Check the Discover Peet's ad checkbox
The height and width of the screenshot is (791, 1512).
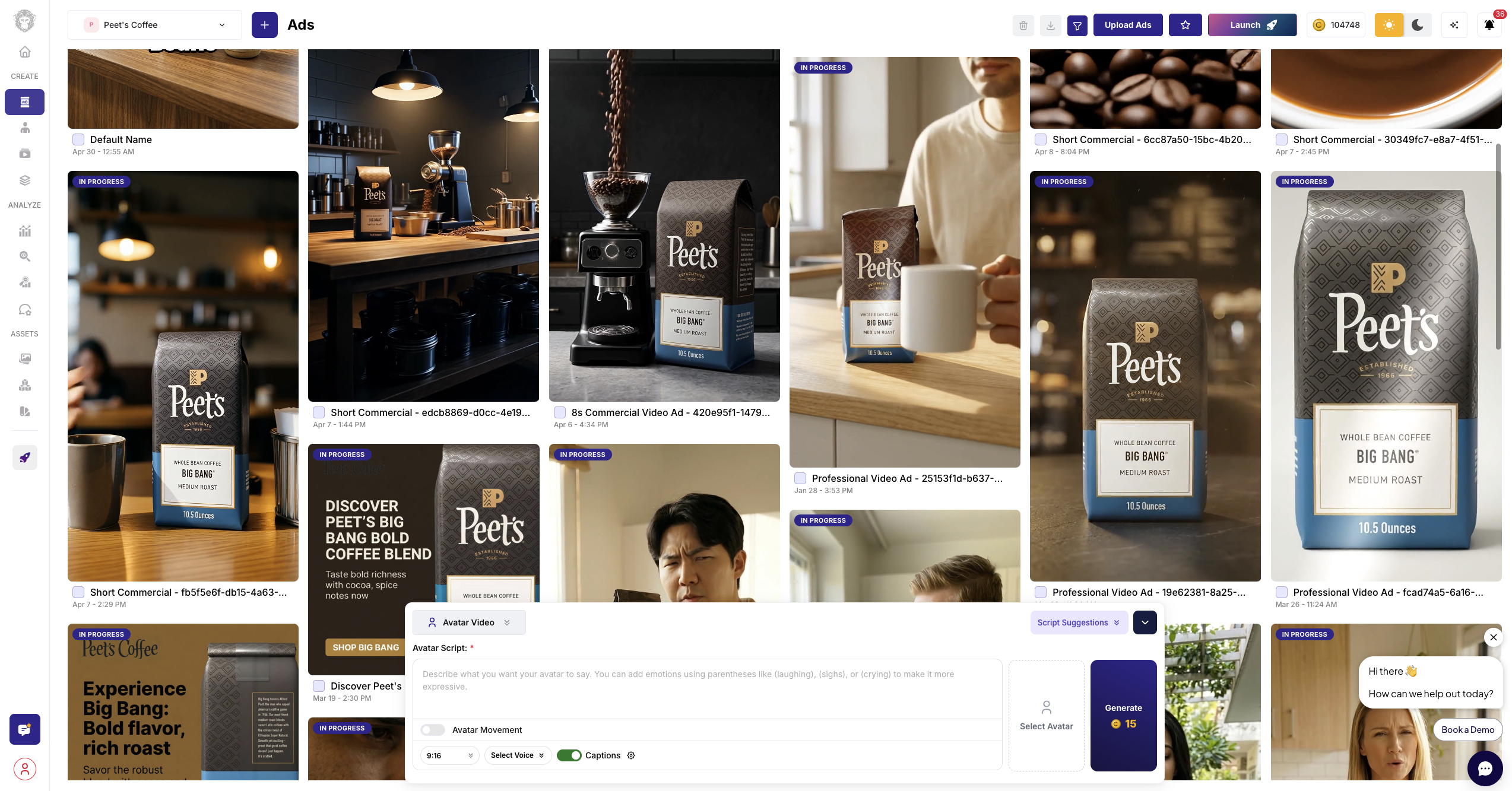(319, 686)
